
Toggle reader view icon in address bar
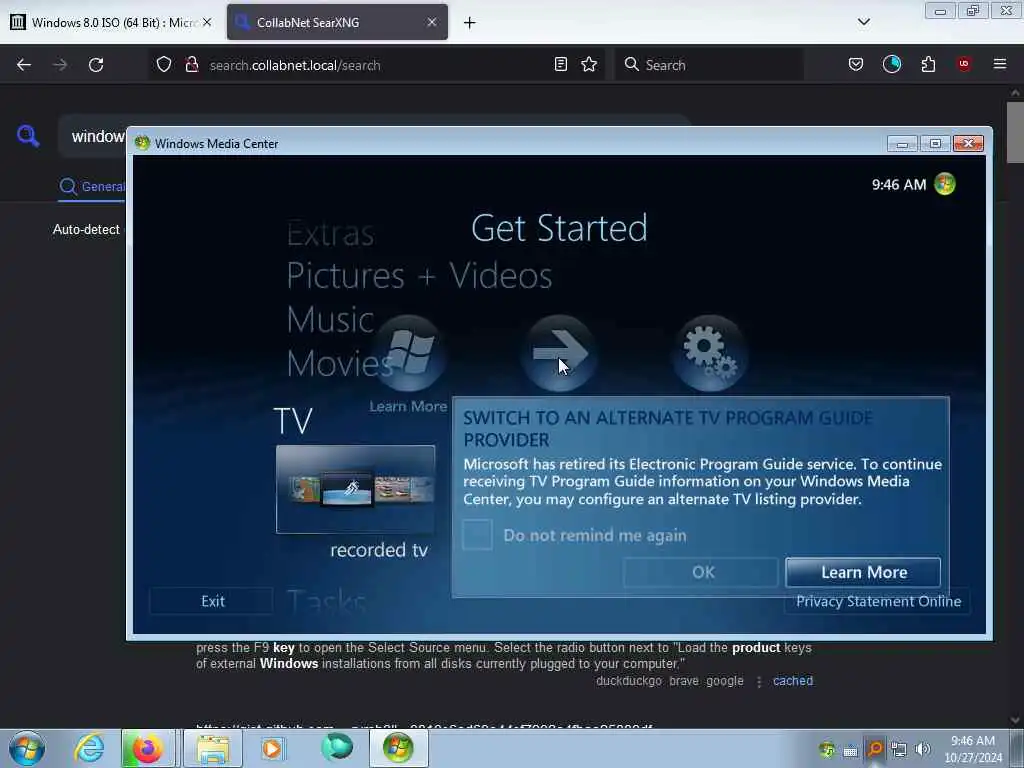[x=560, y=65]
